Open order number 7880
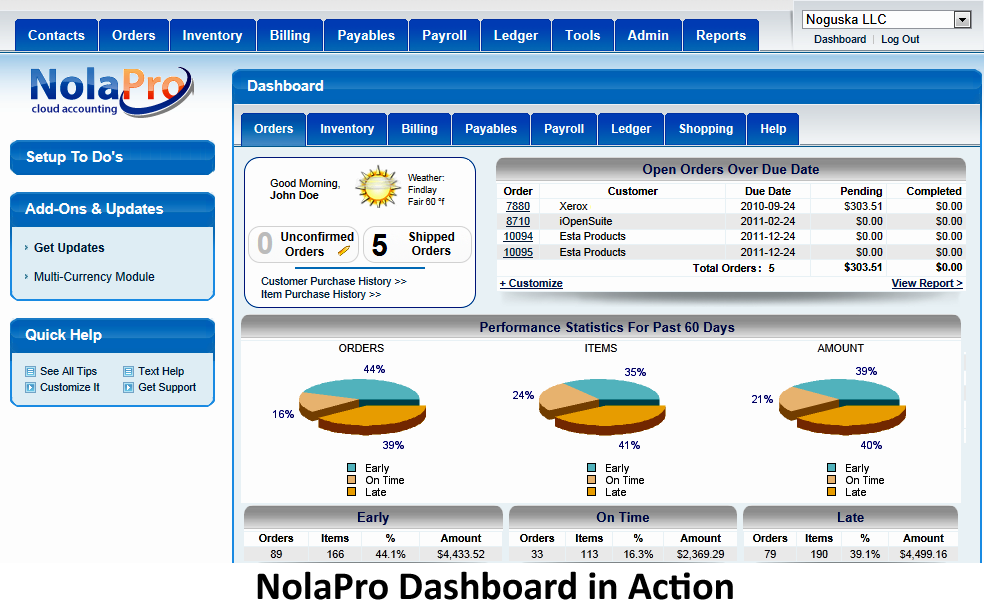984x611 pixels. (x=518, y=206)
